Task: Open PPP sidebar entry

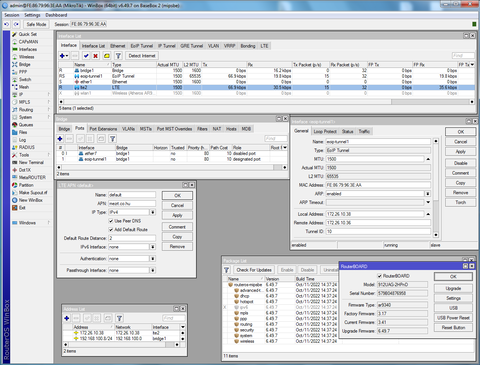Action: (23, 72)
